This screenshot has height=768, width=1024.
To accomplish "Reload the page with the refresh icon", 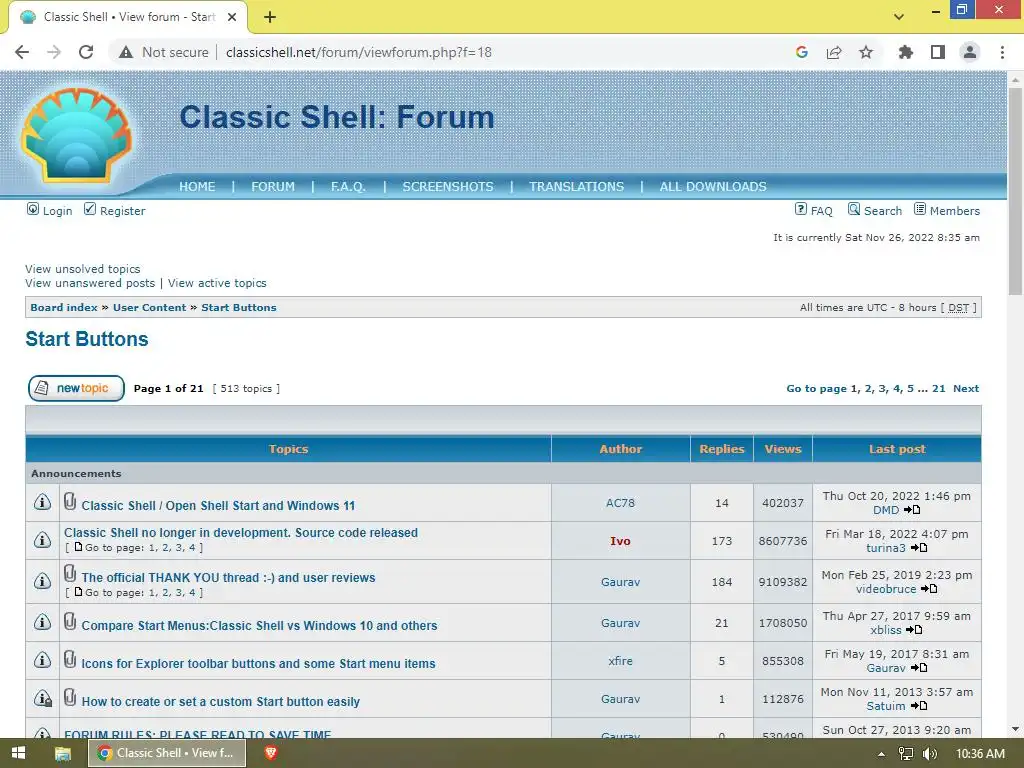I will [x=86, y=52].
